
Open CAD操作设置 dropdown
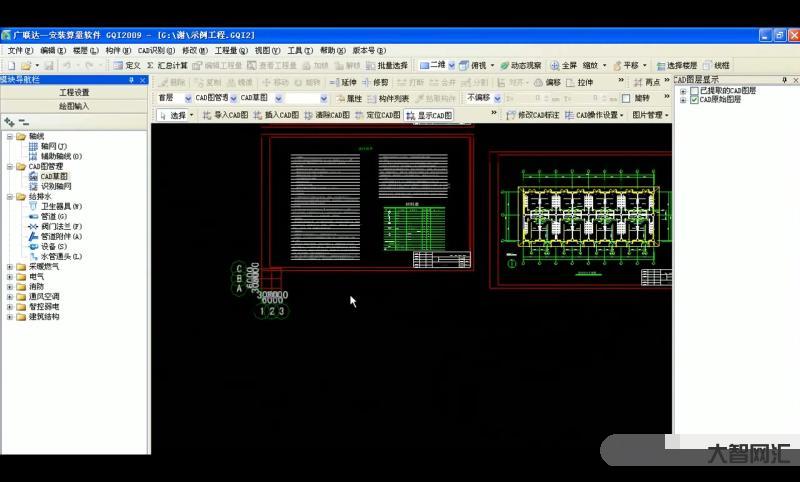pos(594,115)
